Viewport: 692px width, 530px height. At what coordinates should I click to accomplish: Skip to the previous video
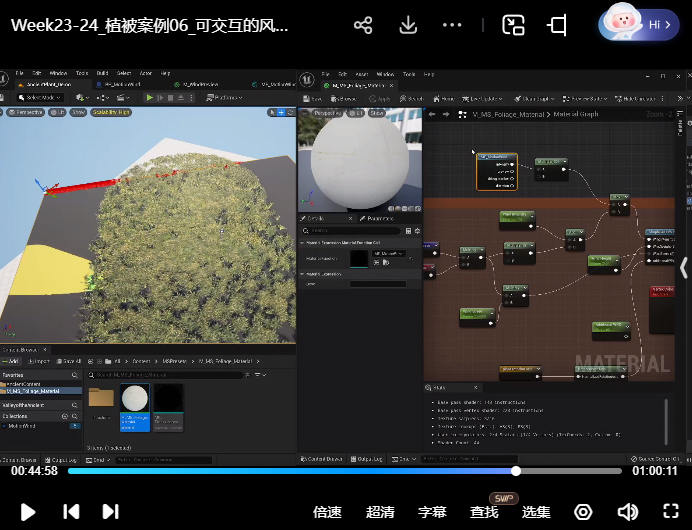click(71, 512)
